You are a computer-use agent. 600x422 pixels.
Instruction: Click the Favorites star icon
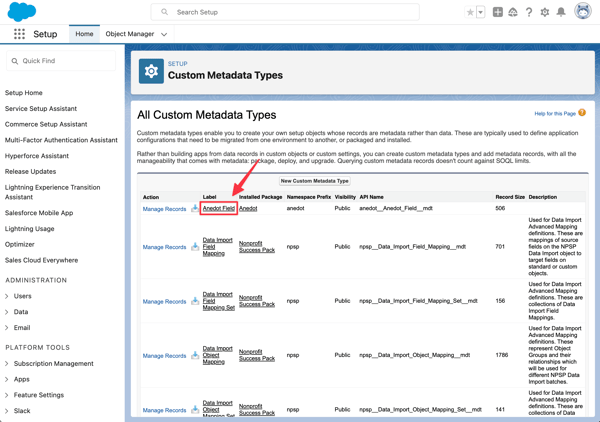pos(470,12)
